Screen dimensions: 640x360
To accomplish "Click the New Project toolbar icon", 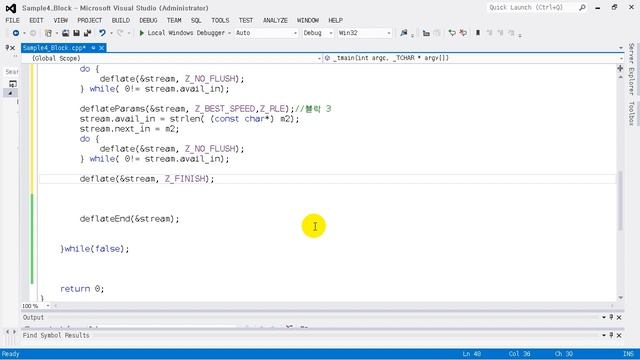I will (48, 33).
